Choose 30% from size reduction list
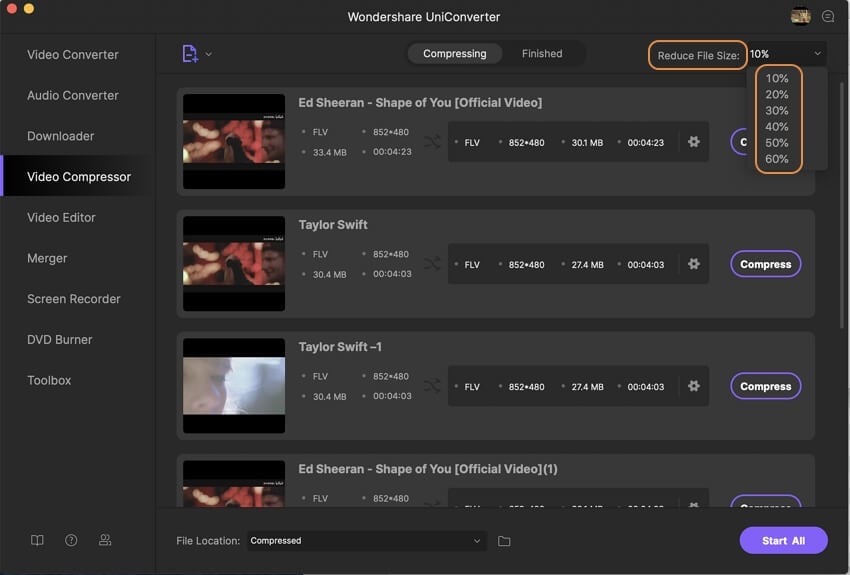850x575 pixels. pos(777,111)
